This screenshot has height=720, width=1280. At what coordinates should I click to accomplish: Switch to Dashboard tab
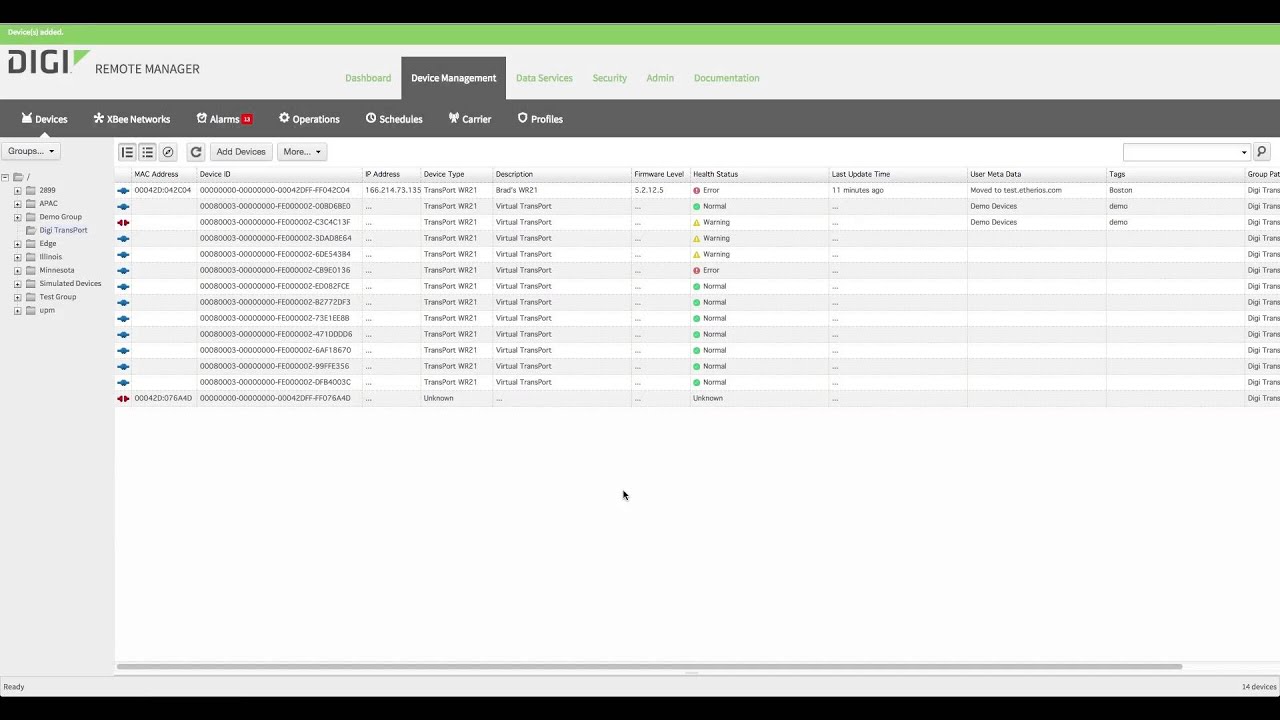pos(368,78)
